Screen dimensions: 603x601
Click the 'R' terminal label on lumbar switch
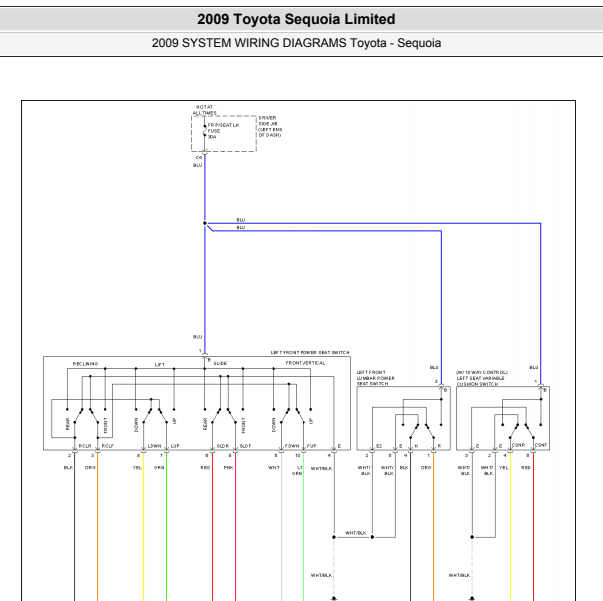click(x=439, y=446)
